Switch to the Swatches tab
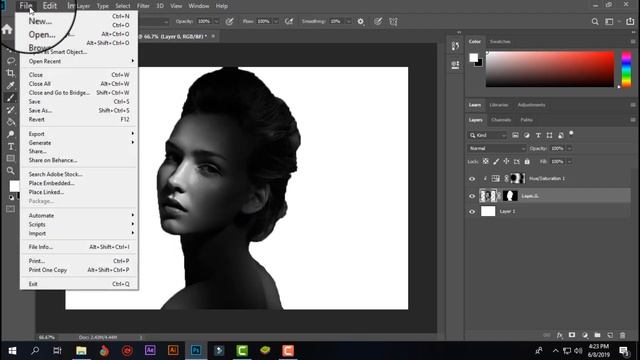Image resolution: width=640 pixels, height=360 pixels. 500,42
